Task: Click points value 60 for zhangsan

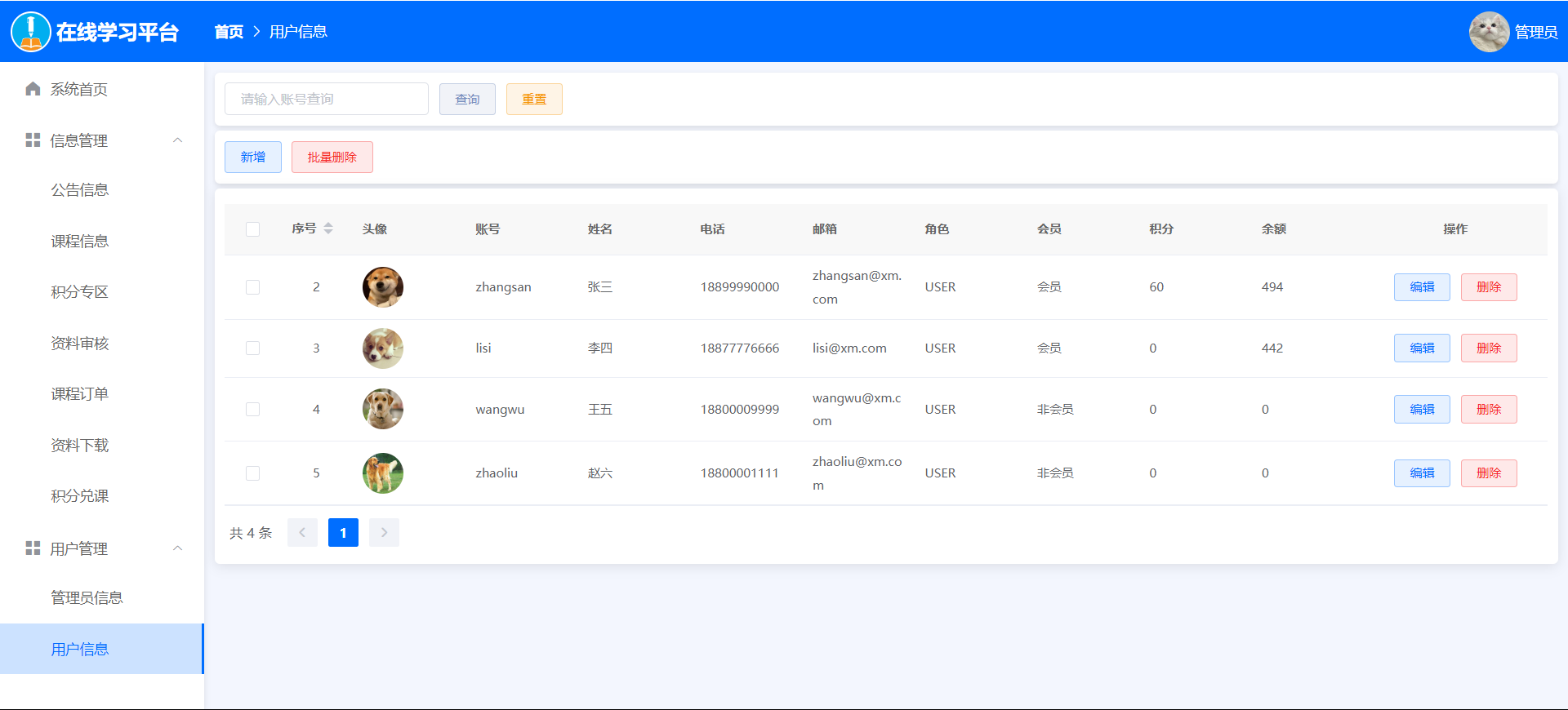Action: [x=1156, y=287]
